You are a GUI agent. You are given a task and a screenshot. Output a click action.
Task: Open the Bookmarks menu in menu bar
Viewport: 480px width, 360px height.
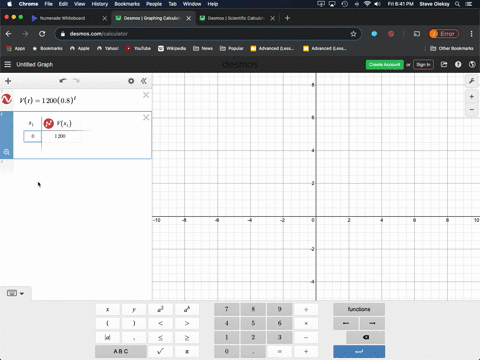(127, 4)
